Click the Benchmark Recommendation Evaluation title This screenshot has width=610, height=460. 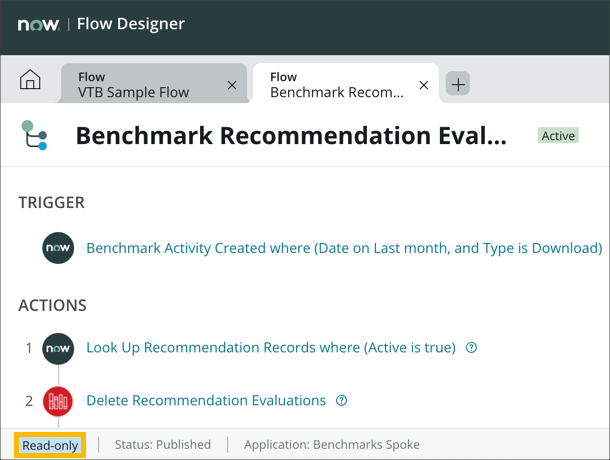click(x=291, y=136)
